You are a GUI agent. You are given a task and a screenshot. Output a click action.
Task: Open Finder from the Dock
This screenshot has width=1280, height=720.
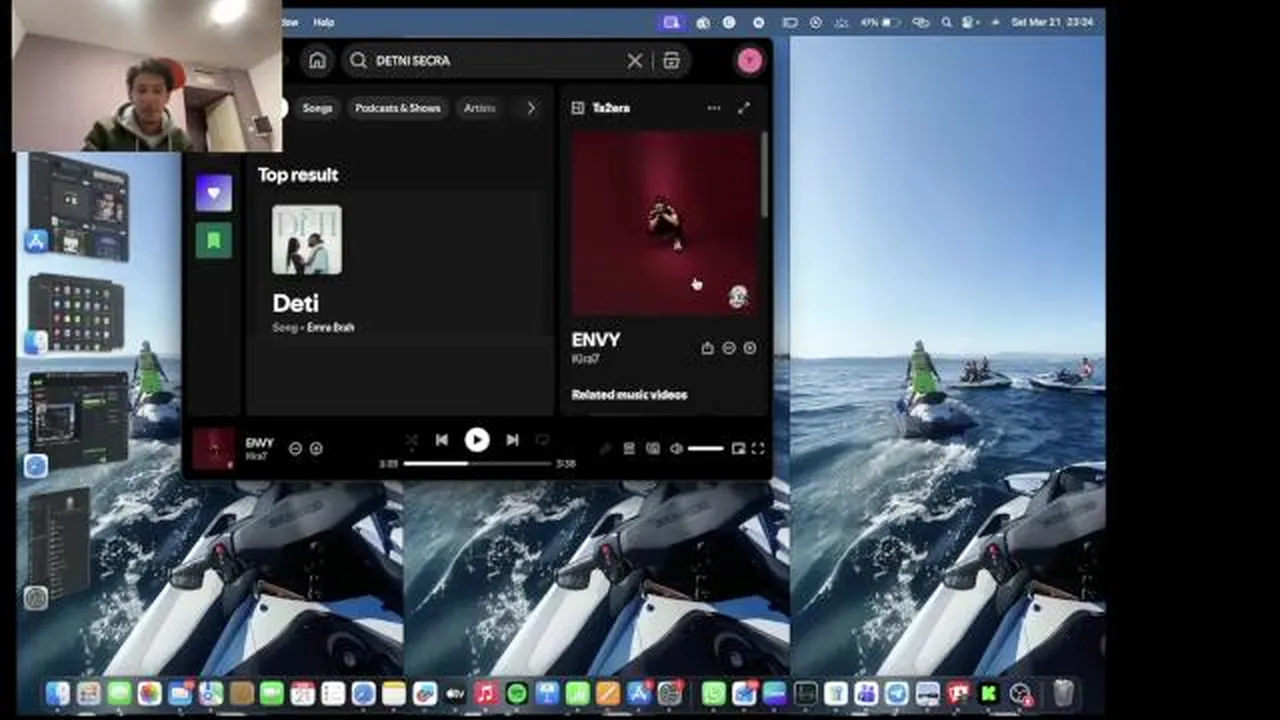(x=58, y=693)
